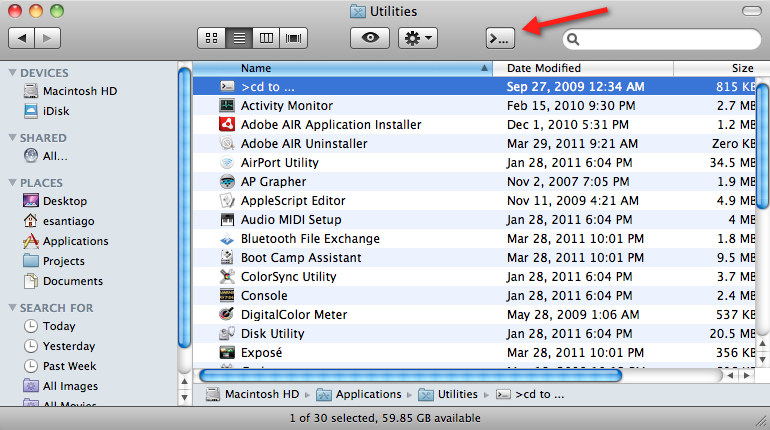Image resolution: width=770 pixels, height=430 pixels.
Task: Select the Bluetooth File Exchange icon
Action: tap(227, 239)
